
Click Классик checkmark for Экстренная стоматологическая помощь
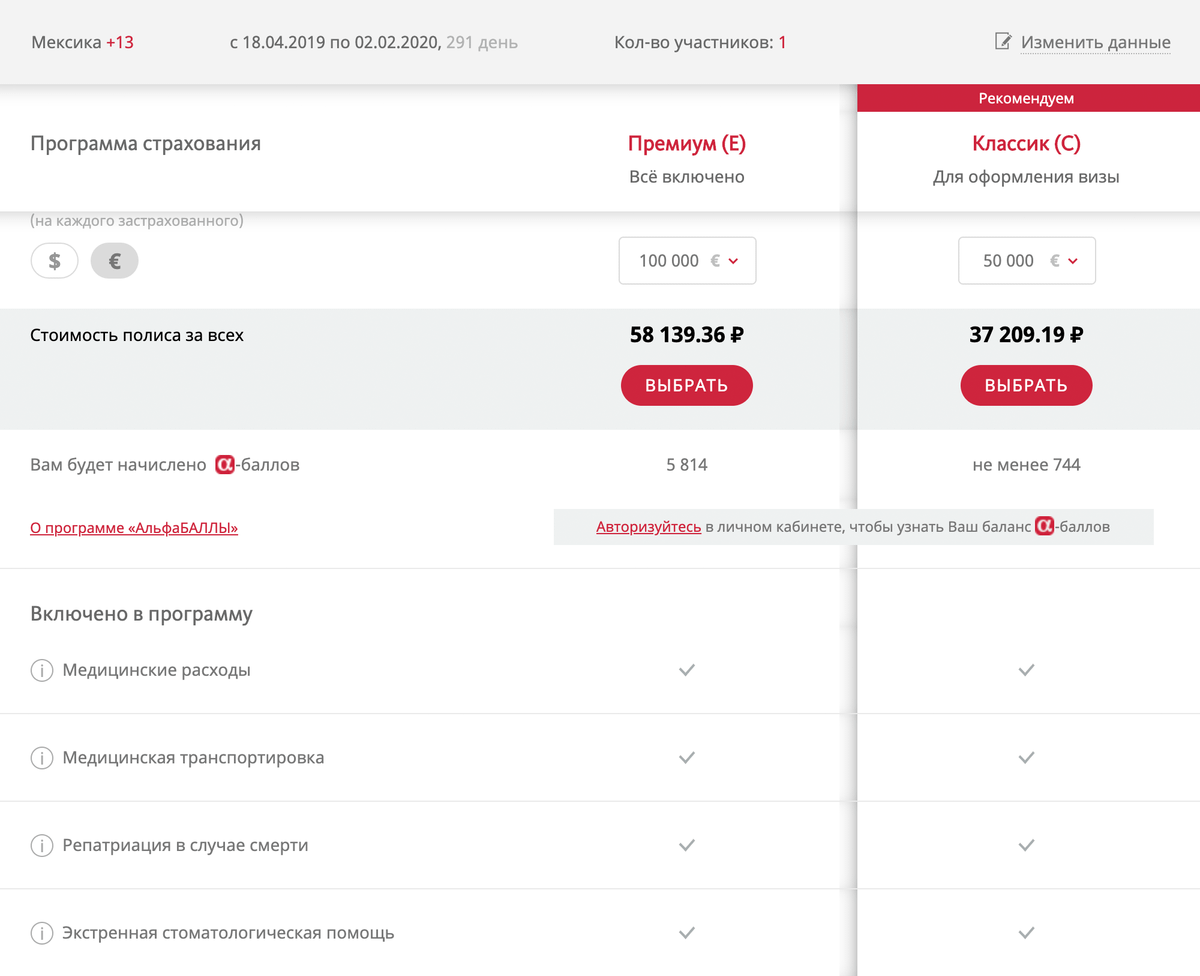click(1026, 933)
